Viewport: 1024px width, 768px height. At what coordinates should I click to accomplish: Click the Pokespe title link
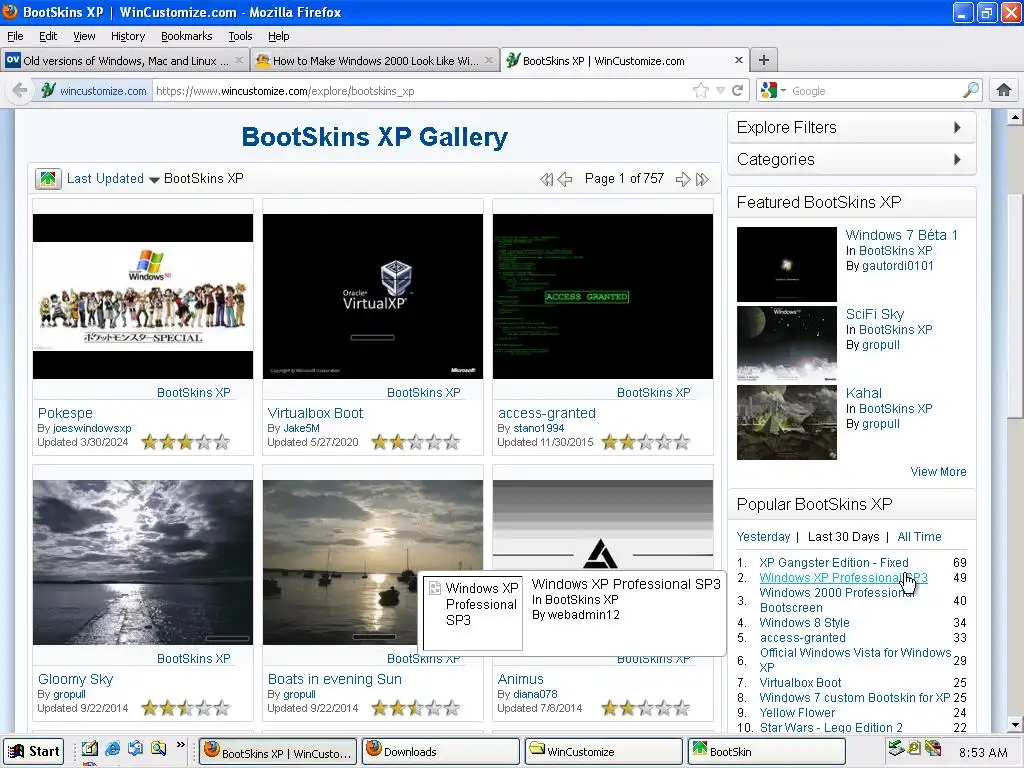(65, 413)
